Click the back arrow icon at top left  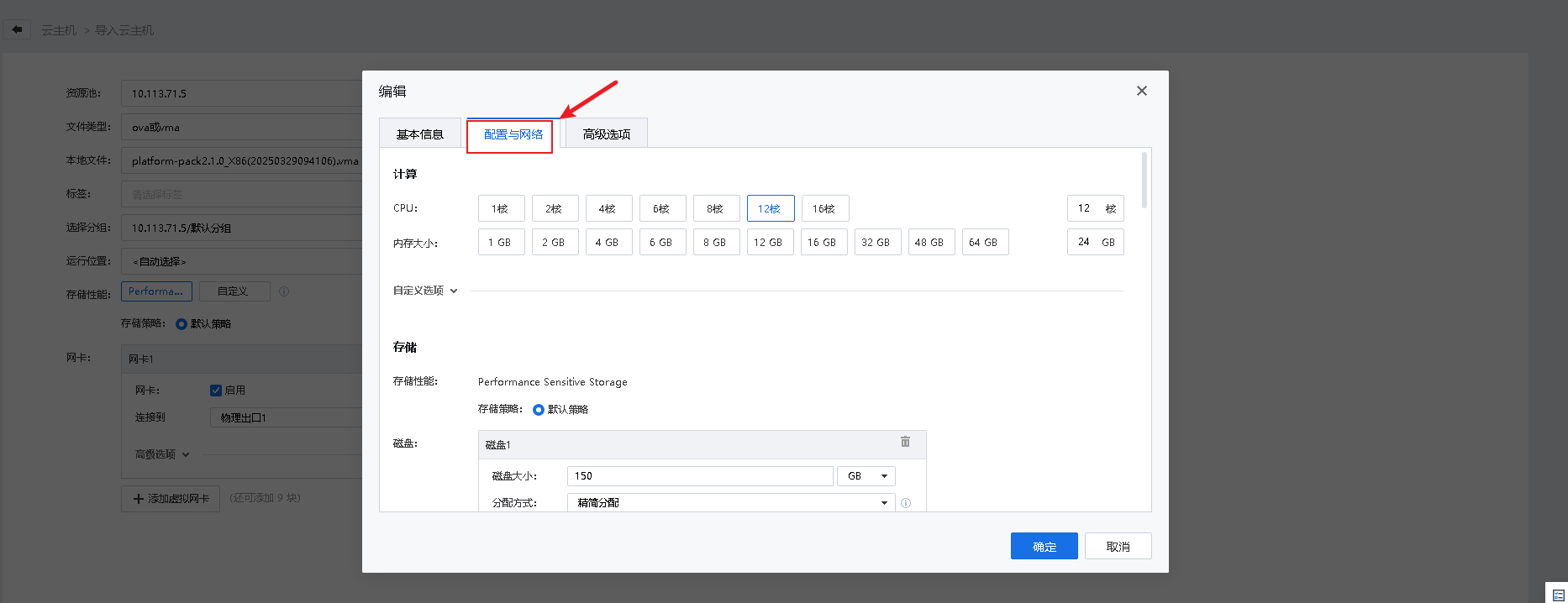[x=17, y=29]
